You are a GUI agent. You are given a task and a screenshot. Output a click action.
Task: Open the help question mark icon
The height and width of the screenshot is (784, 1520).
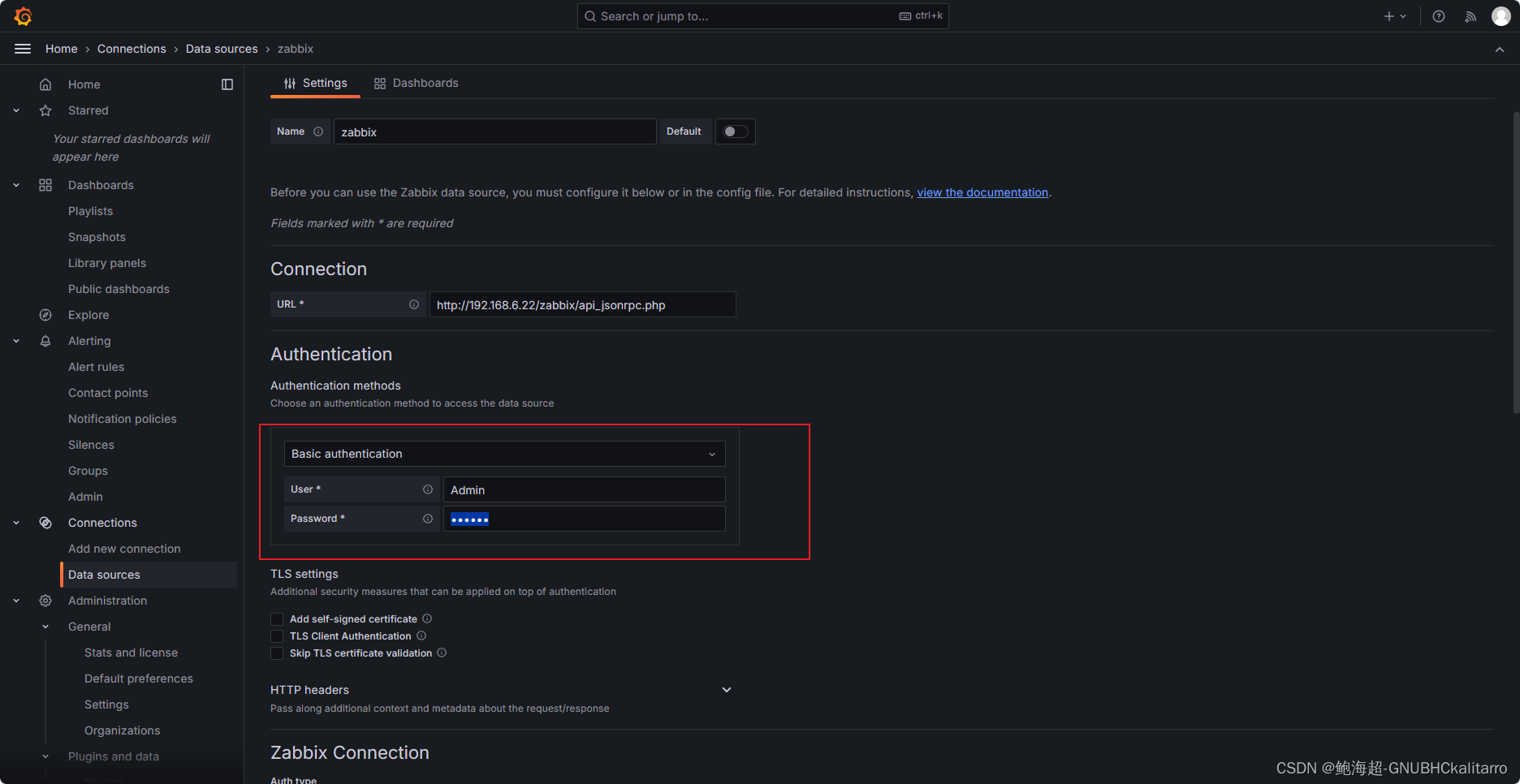(1439, 16)
